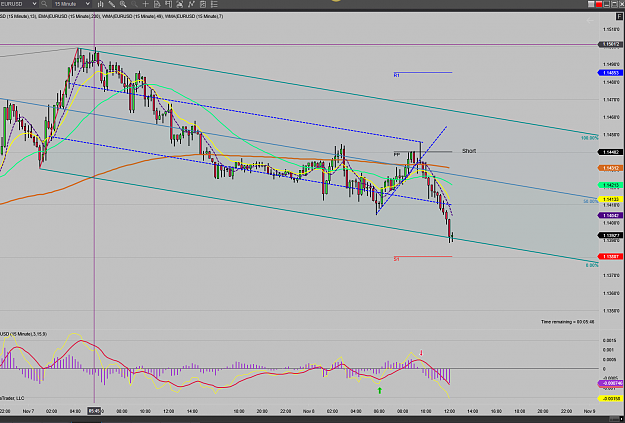Click the WMA 7 indicator label at top
Screen dimensions: 625x423
coord(194,16)
